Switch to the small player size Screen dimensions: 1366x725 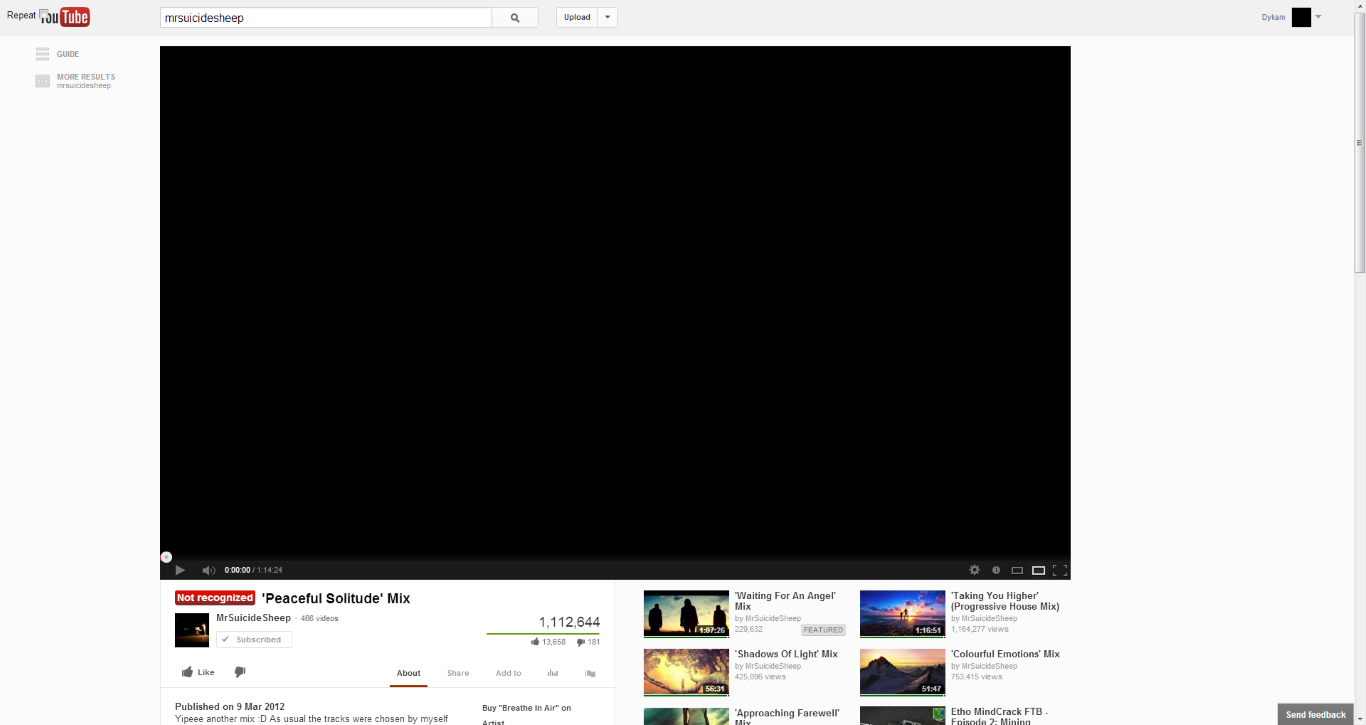pyautogui.click(x=1017, y=570)
